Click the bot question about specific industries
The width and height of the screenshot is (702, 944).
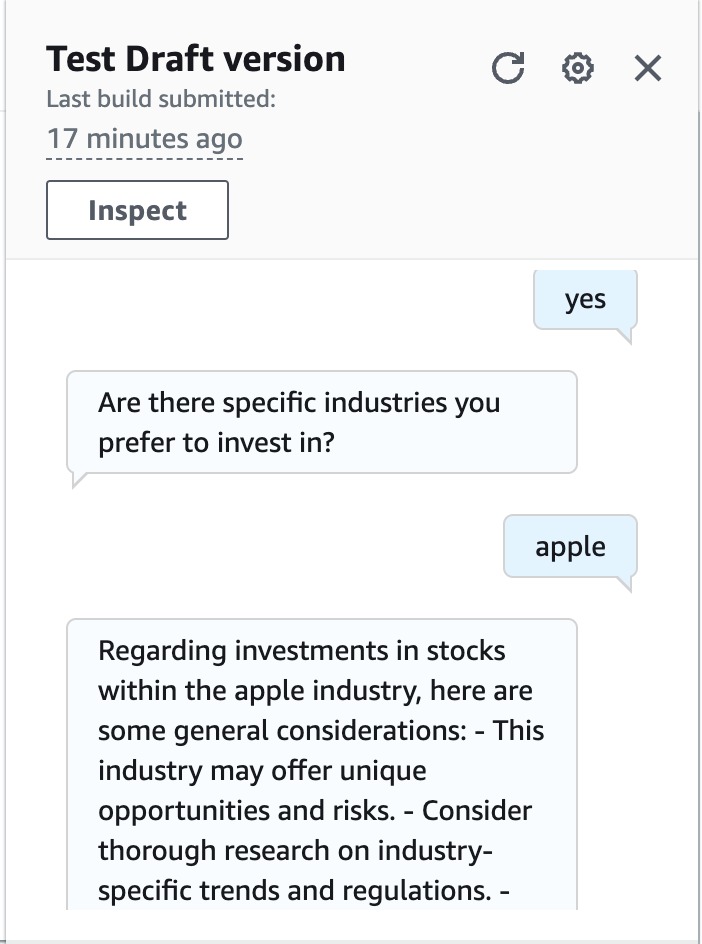tap(321, 422)
